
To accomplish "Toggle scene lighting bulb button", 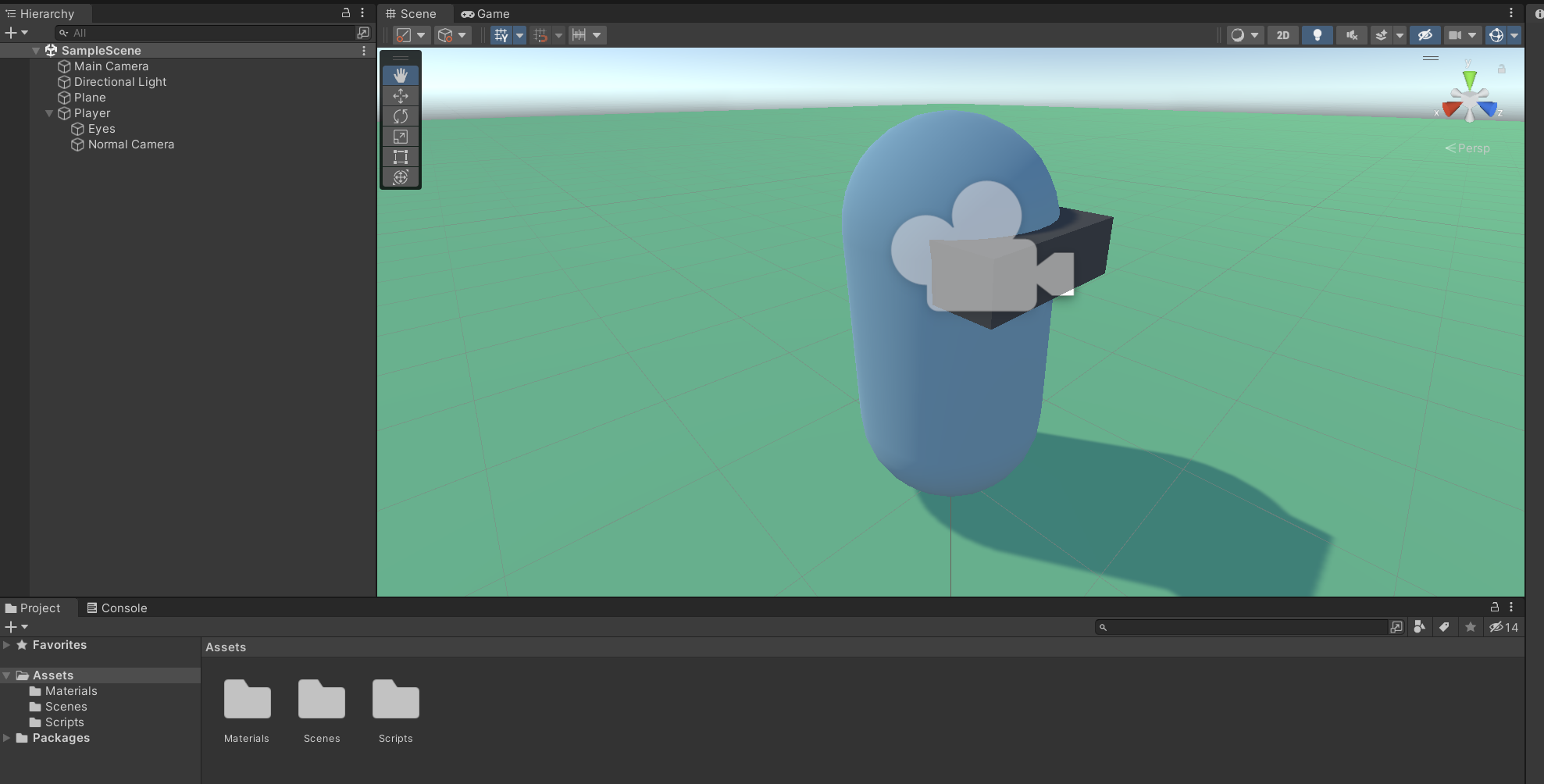I will (x=1318, y=35).
